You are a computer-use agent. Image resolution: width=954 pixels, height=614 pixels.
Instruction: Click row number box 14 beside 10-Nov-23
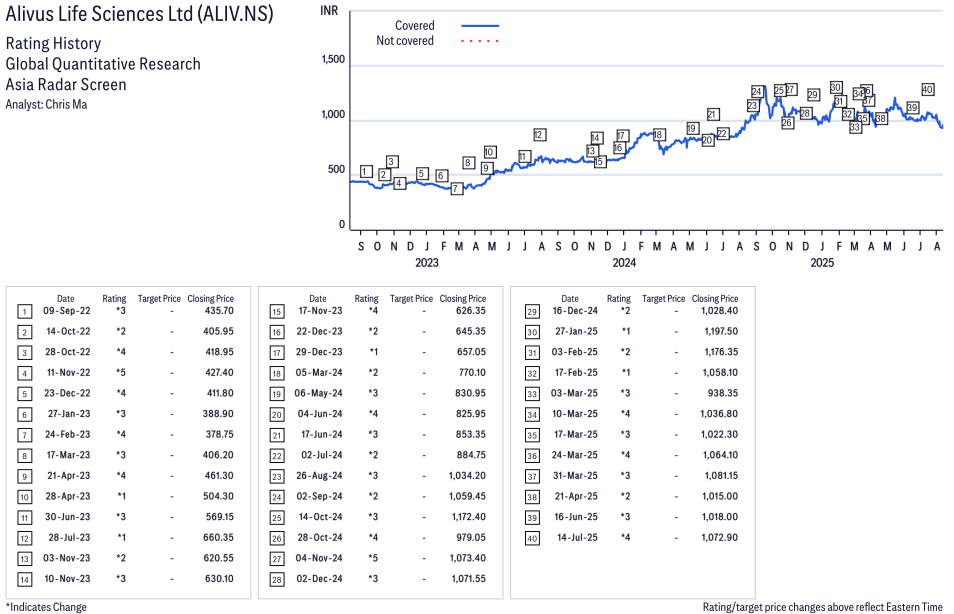pyautogui.click(x=24, y=579)
